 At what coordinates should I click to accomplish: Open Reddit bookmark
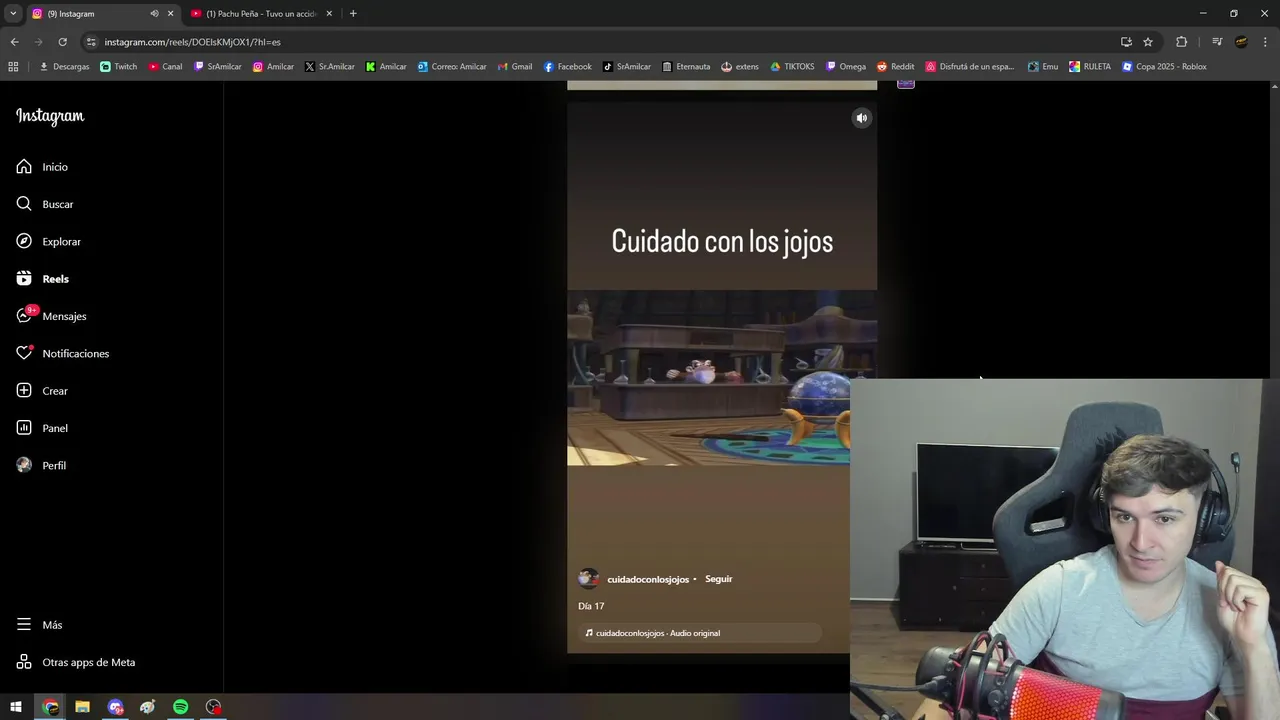(896, 67)
